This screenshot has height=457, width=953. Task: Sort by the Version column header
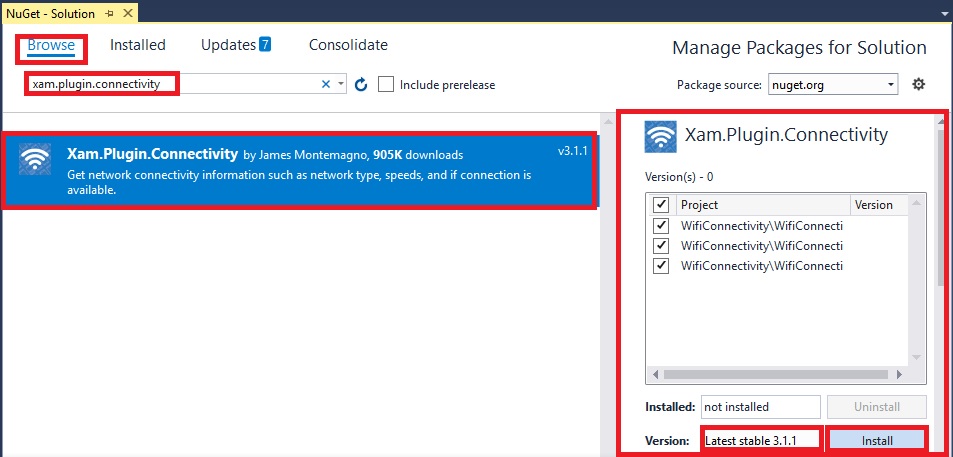879,205
